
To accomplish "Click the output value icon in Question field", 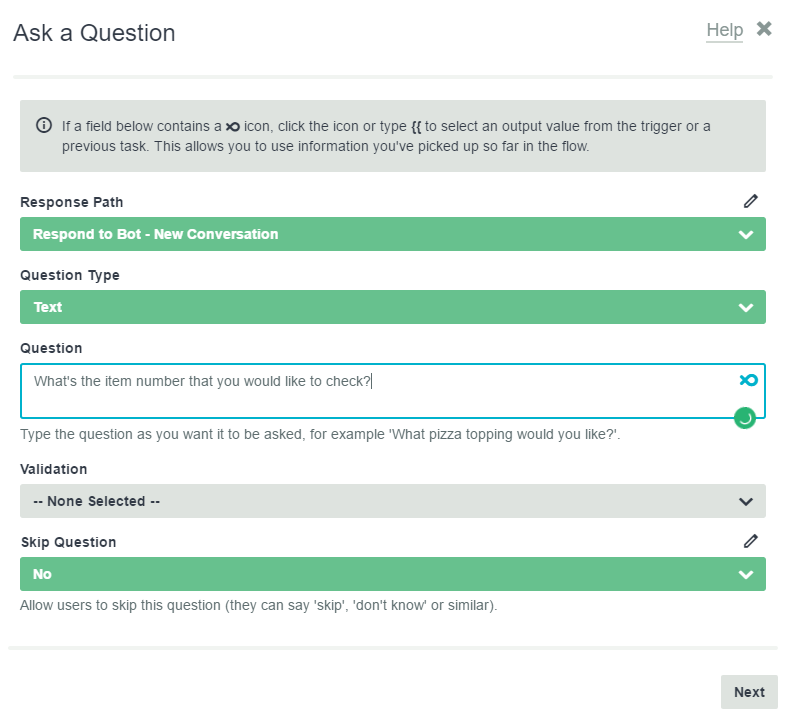I will click(748, 380).
